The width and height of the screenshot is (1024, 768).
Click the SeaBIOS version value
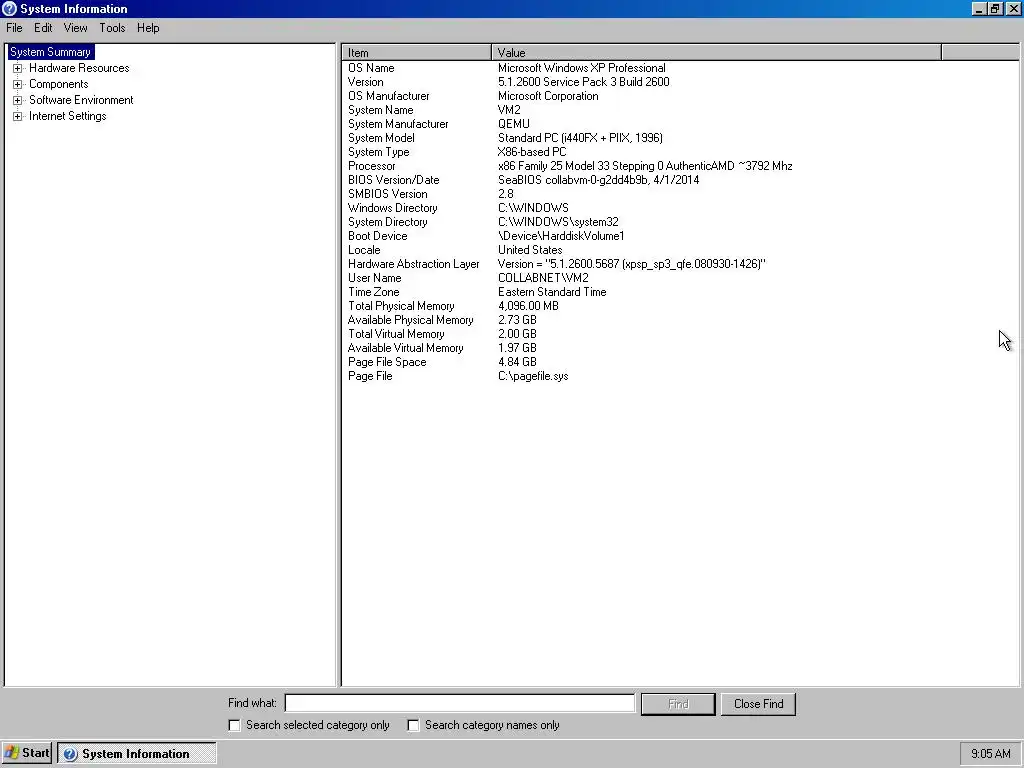(x=598, y=180)
